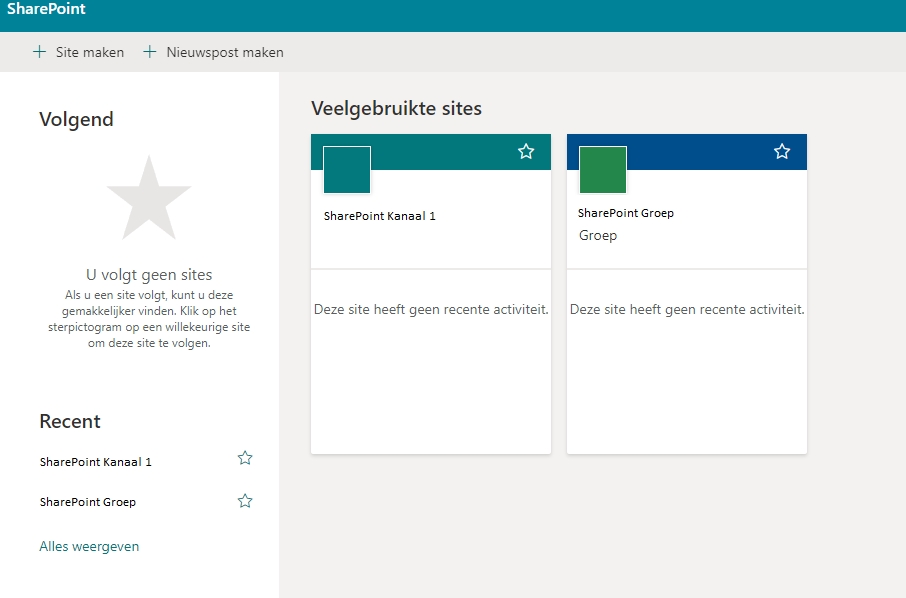This screenshot has width=906, height=598.
Task: Click the green logo on SharePoint Groep card
Action: pos(603,170)
